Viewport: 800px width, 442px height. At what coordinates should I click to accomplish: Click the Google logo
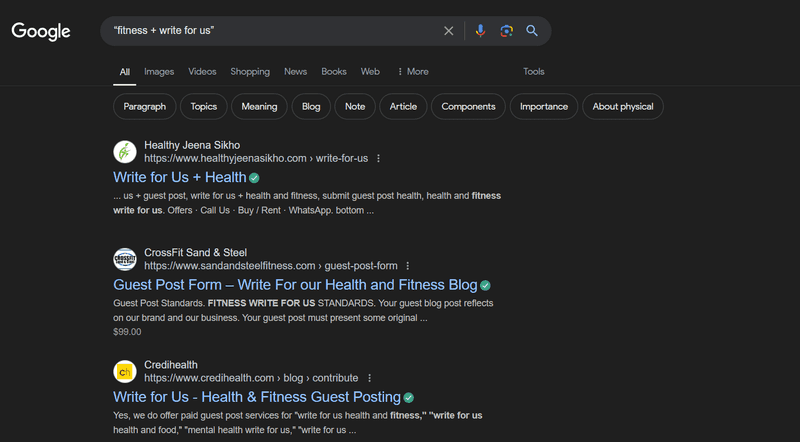[x=41, y=32]
